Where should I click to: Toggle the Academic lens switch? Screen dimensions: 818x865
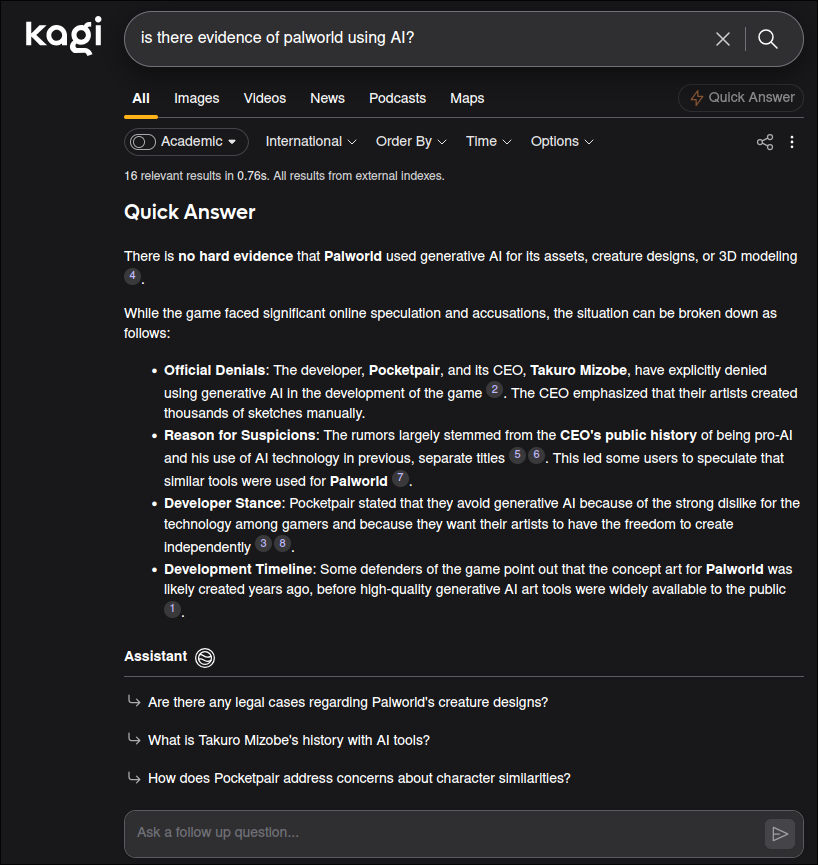pos(142,142)
